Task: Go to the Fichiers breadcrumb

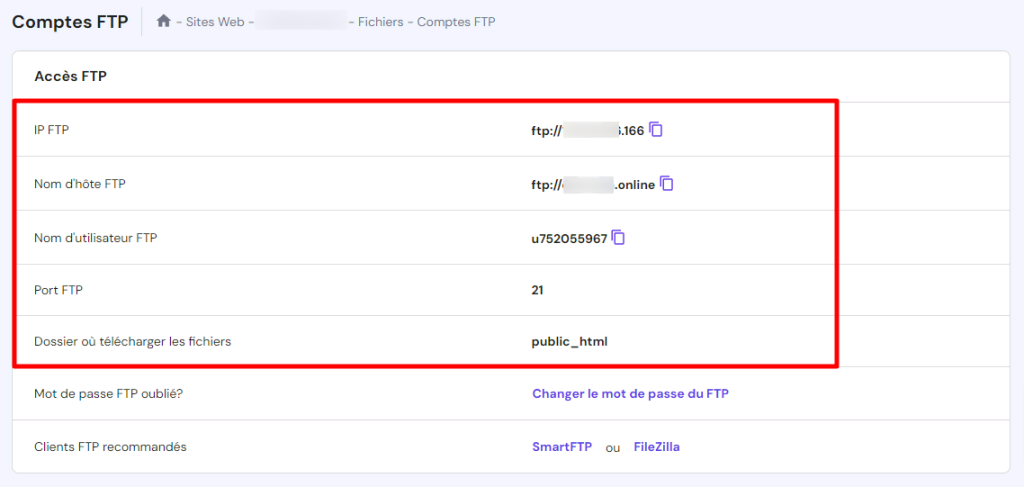Action: pyautogui.click(x=382, y=22)
